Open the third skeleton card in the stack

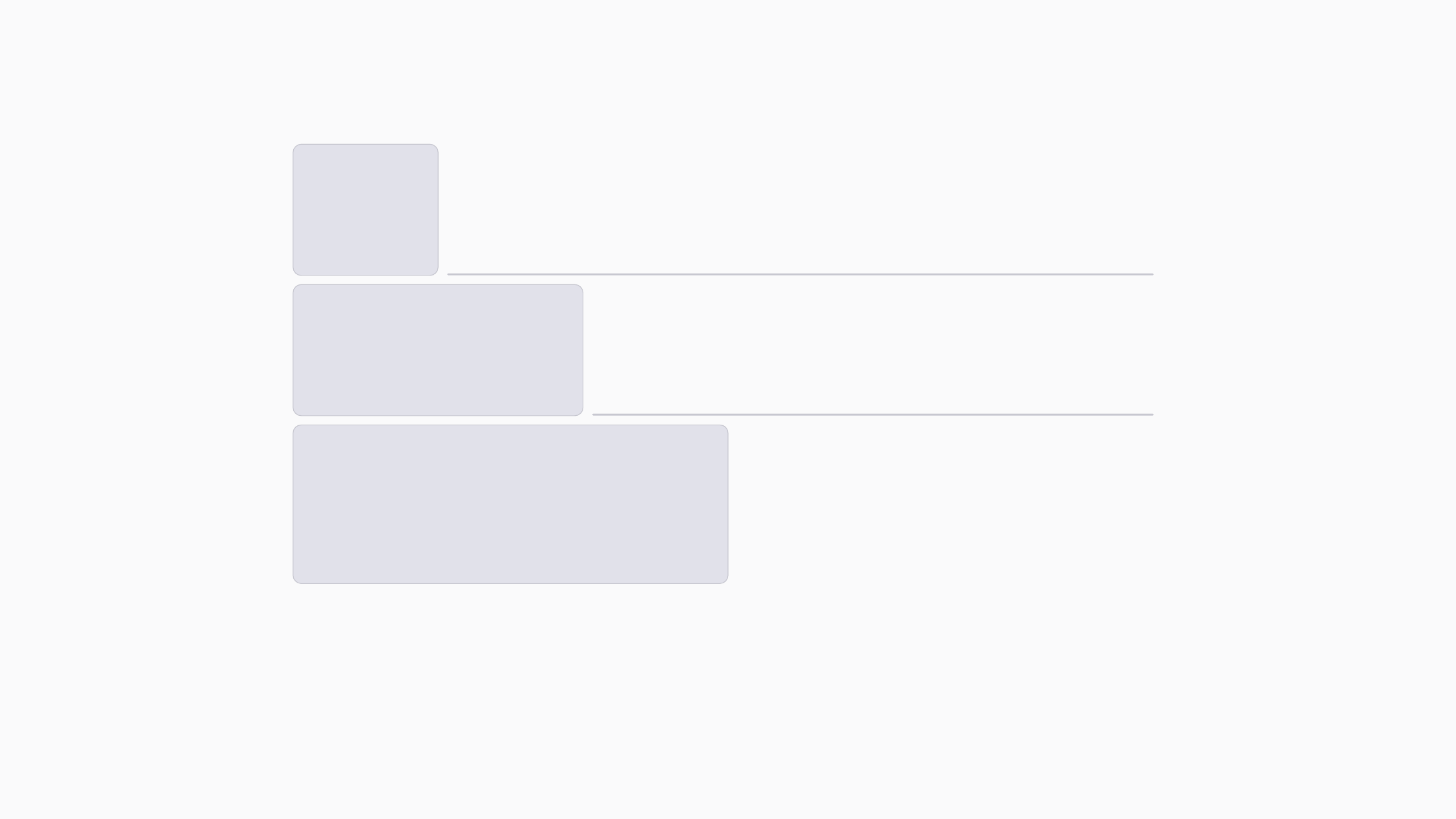510,504
